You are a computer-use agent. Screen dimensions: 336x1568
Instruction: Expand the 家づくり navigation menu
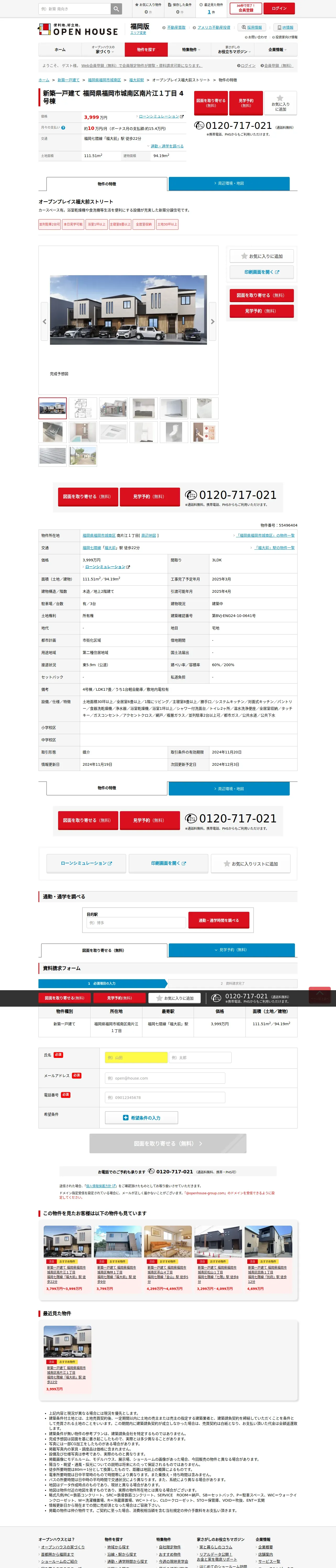coord(103,49)
